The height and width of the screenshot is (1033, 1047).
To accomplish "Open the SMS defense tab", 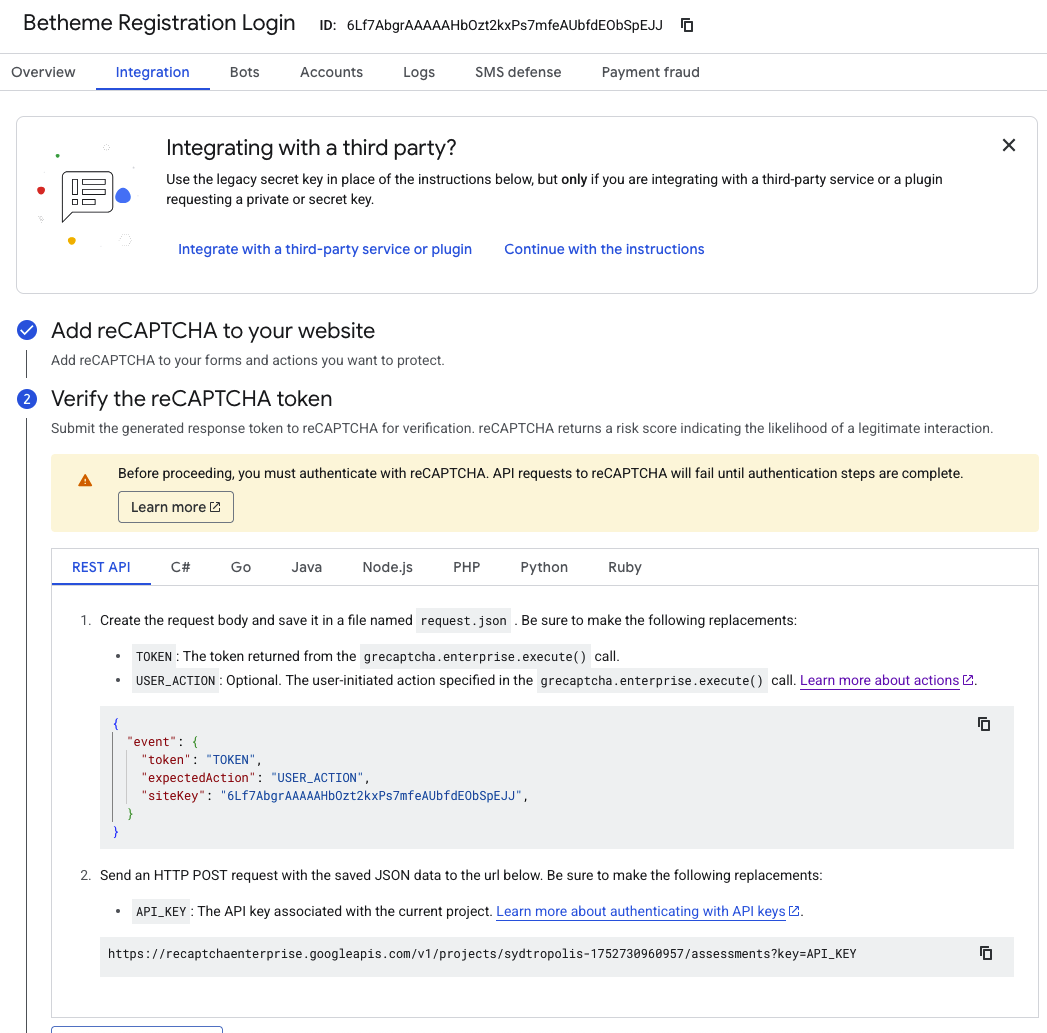I will (518, 72).
